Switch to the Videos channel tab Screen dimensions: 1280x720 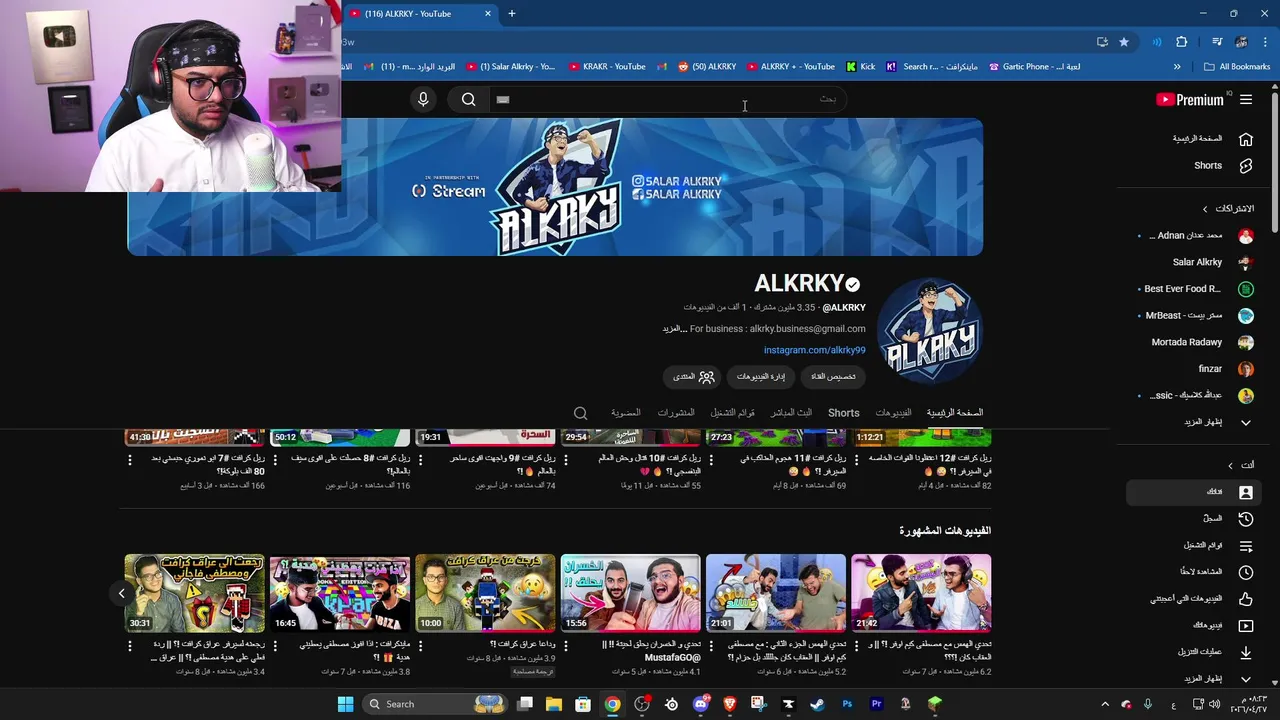coord(893,413)
